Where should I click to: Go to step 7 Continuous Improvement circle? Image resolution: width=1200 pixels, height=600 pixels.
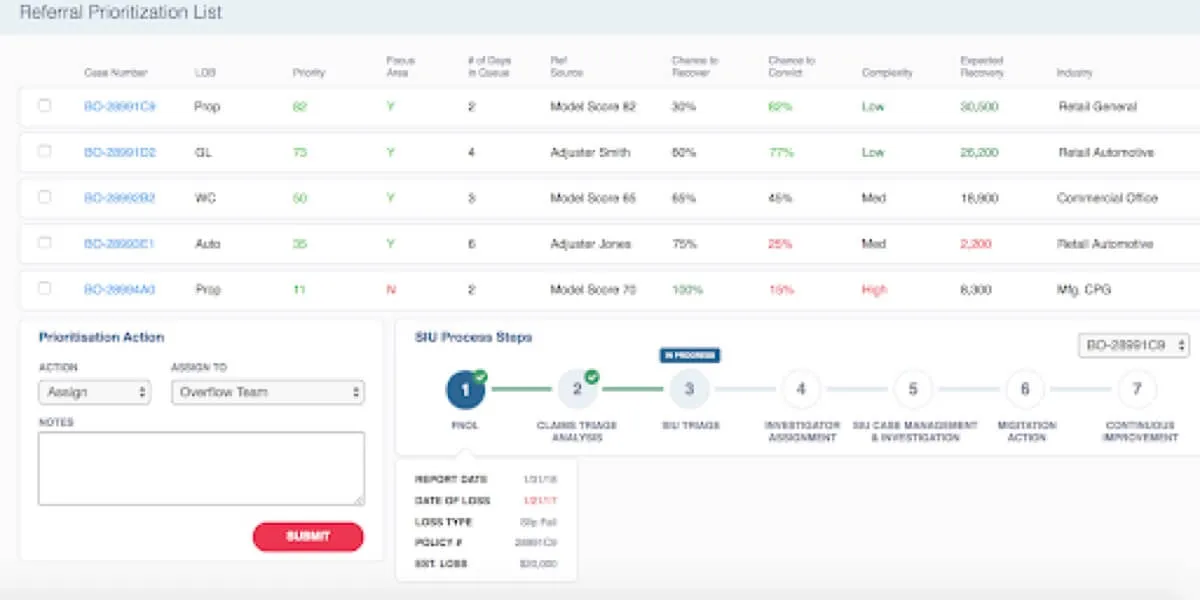1137,390
